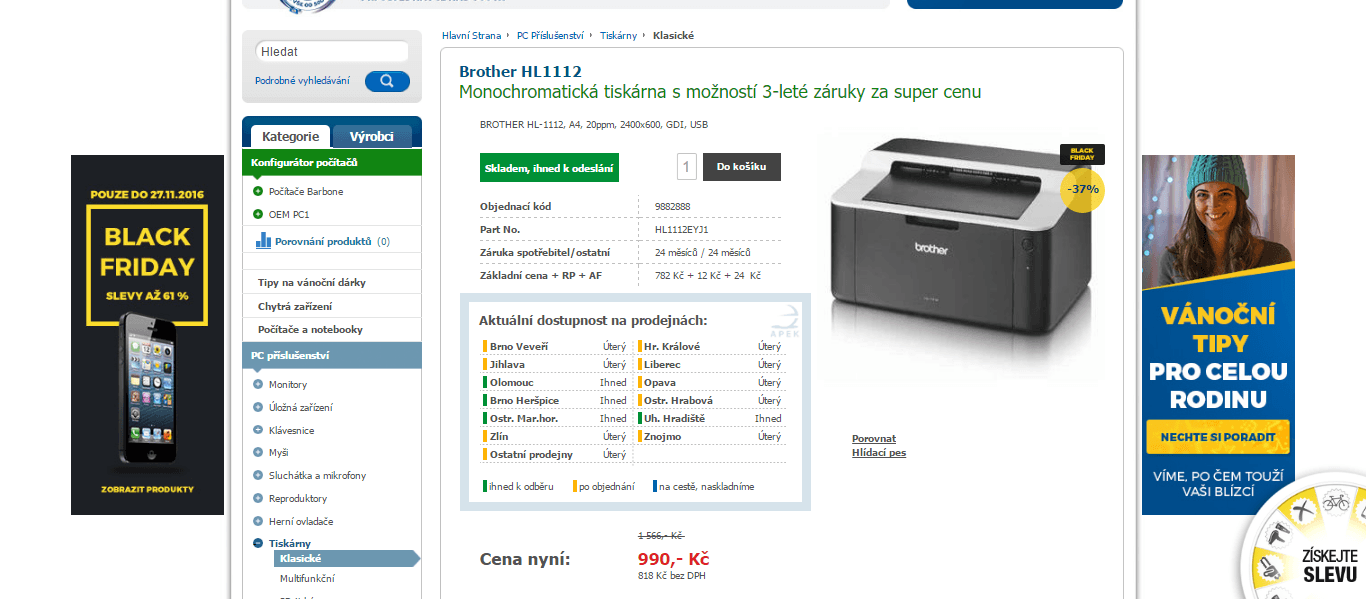The height and width of the screenshot is (599, 1366).
Task: Click Ostr. Mar.hor. store availability row
Action: [555, 418]
